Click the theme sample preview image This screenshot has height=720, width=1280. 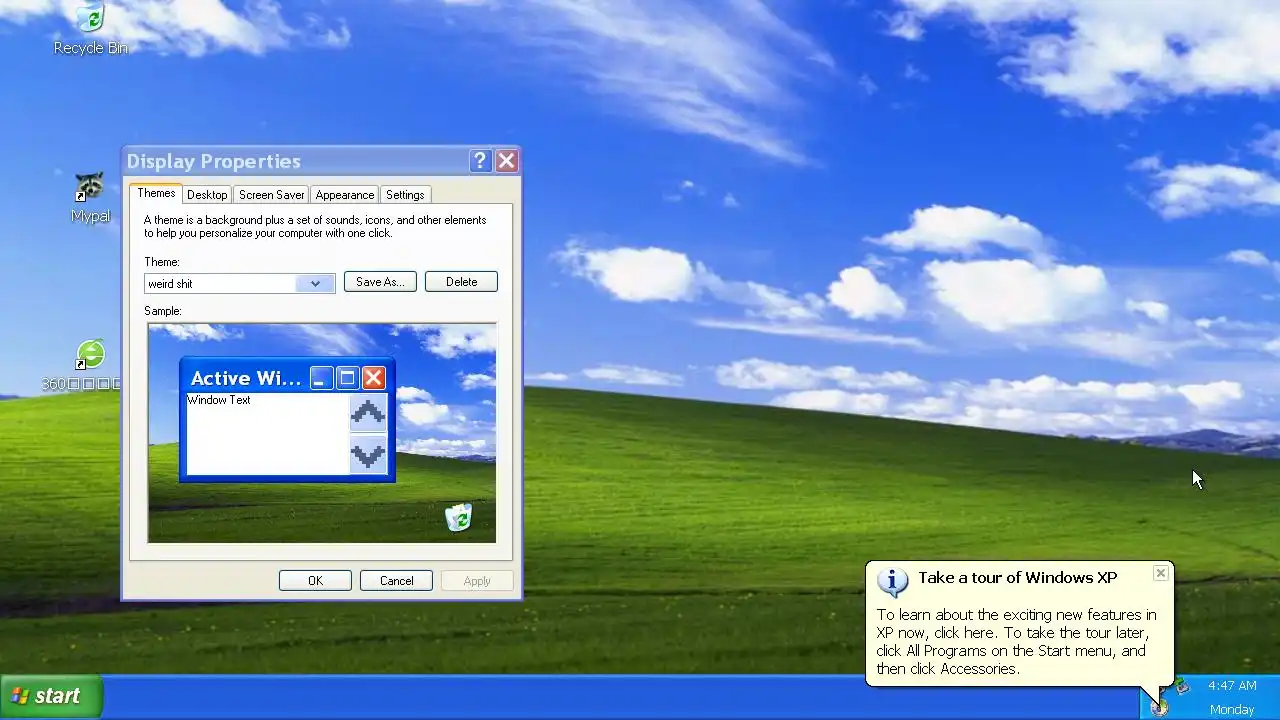(322, 433)
